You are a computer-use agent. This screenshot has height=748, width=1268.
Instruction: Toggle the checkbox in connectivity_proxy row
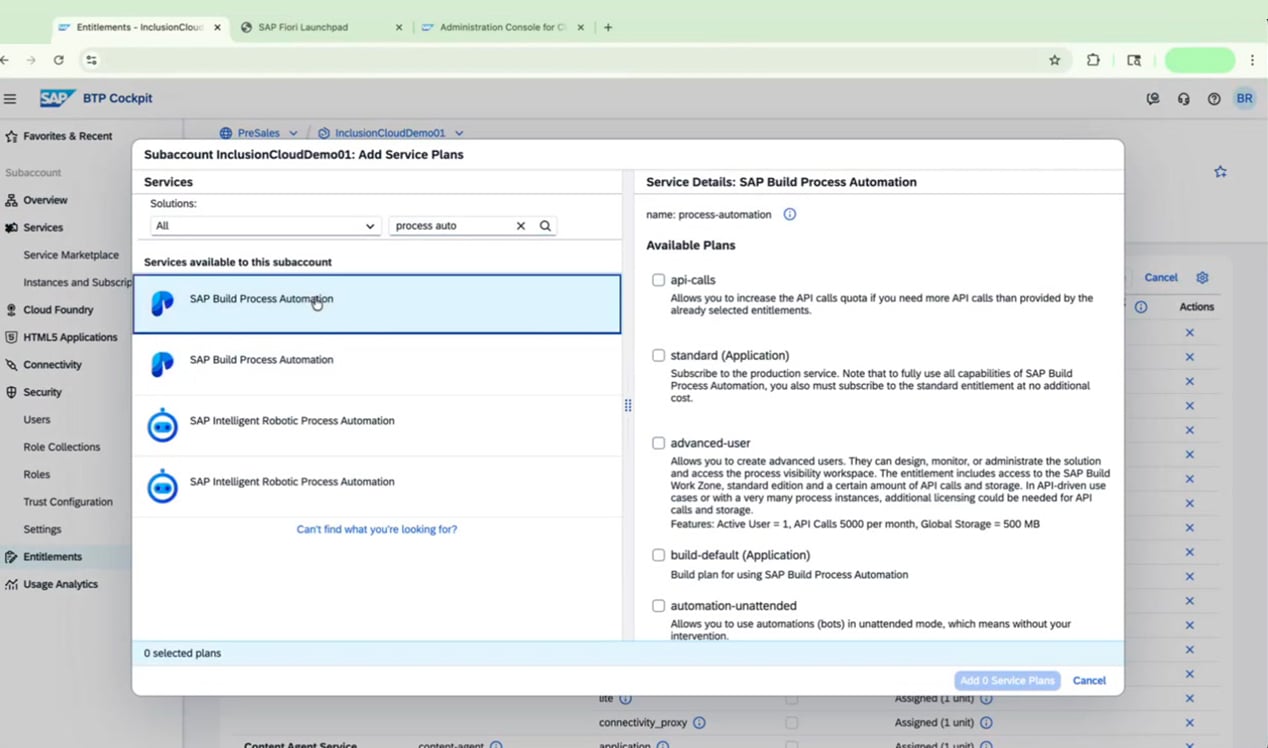(x=792, y=722)
